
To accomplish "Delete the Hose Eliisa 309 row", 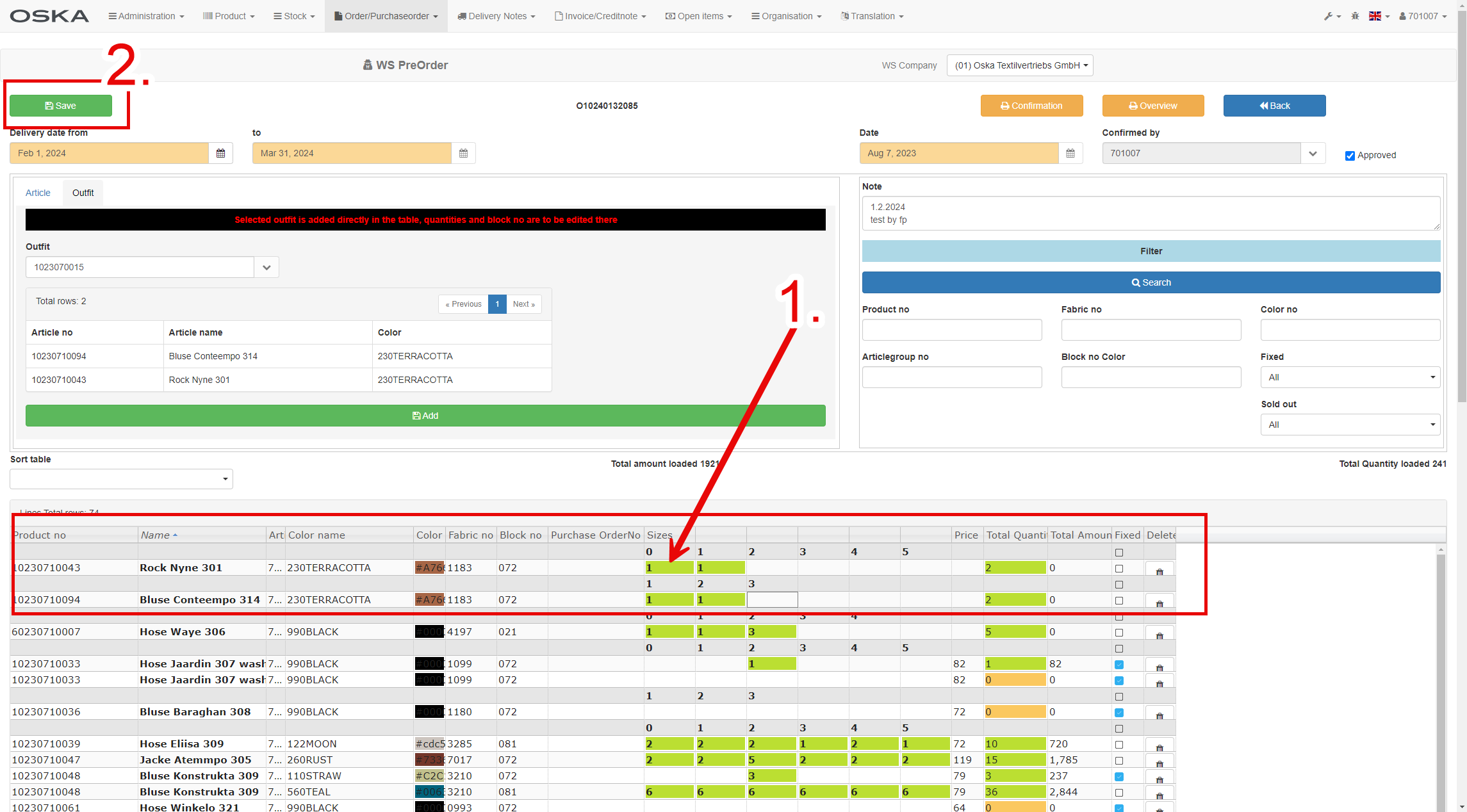I will 1159,746.
